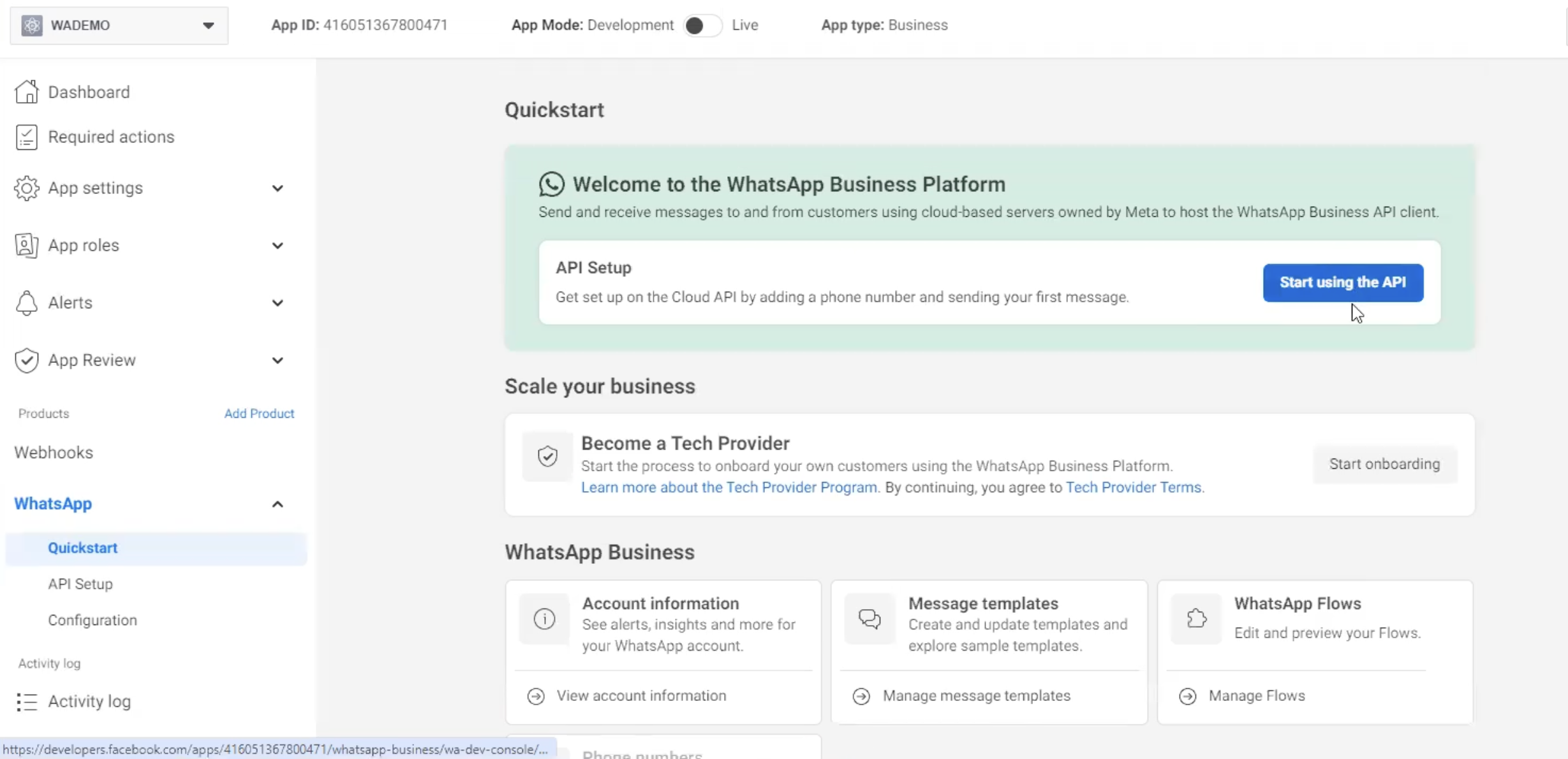Image resolution: width=1568 pixels, height=759 pixels.
Task: Toggle App Mode from Development to Live
Action: (702, 26)
